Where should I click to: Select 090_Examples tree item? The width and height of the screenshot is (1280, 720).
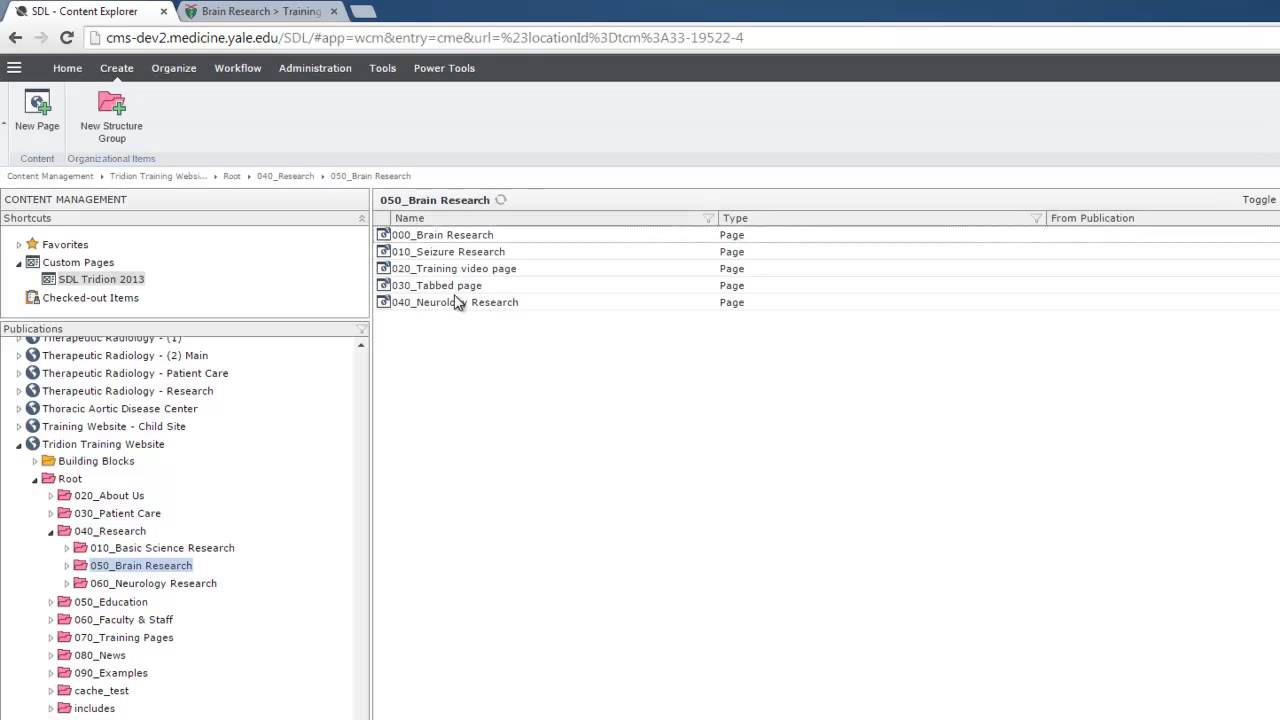coord(111,673)
